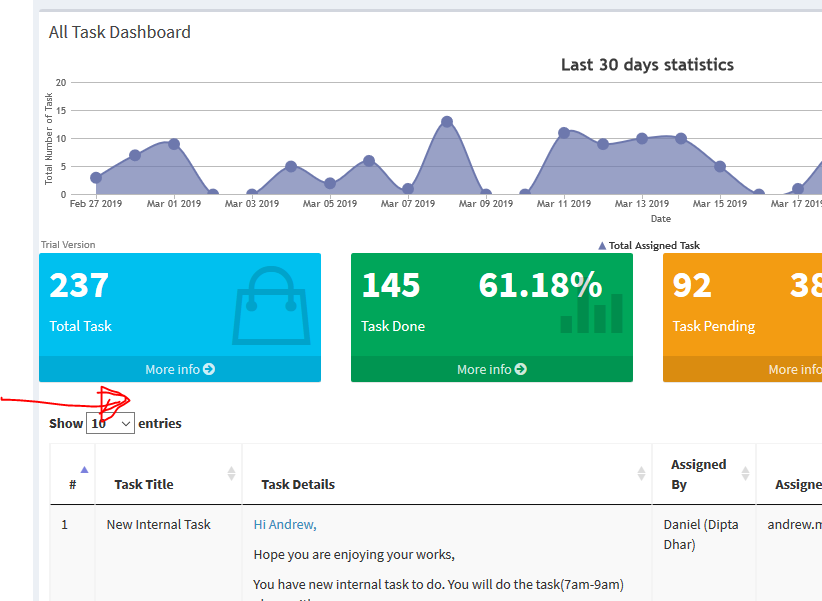Click the Hi Andrew link in task details
Image resolution: width=822 pixels, height=601 pixels.
coord(285,524)
